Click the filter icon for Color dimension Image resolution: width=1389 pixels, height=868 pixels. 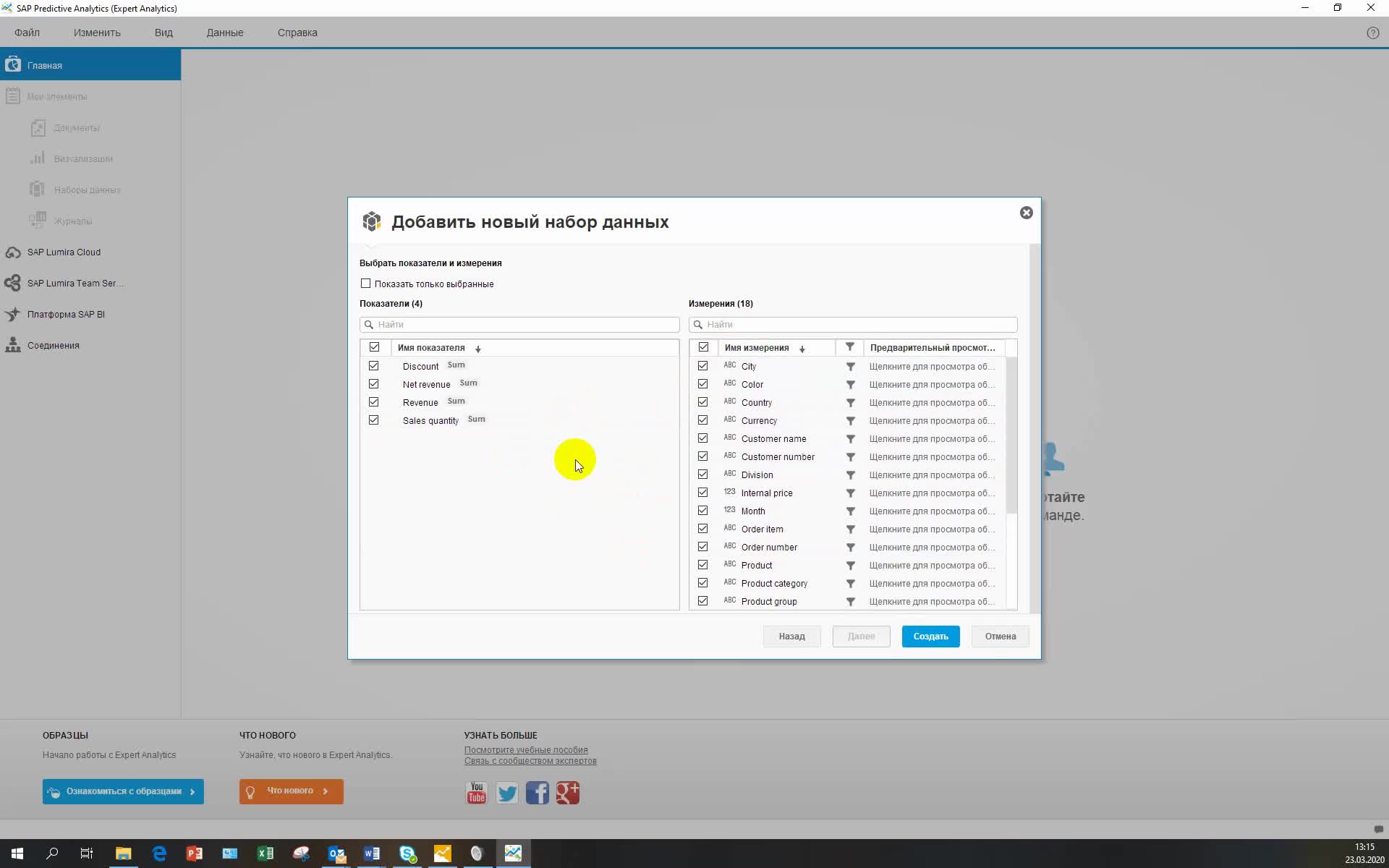point(851,385)
